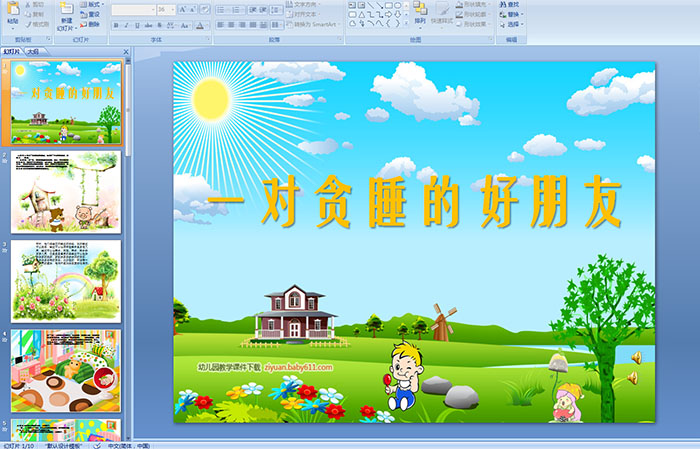Image resolution: width=700 pixels, height=449 pixels.
Task: Click the Find (查找) binoculars icon
Action: click(x=502, y=4)
